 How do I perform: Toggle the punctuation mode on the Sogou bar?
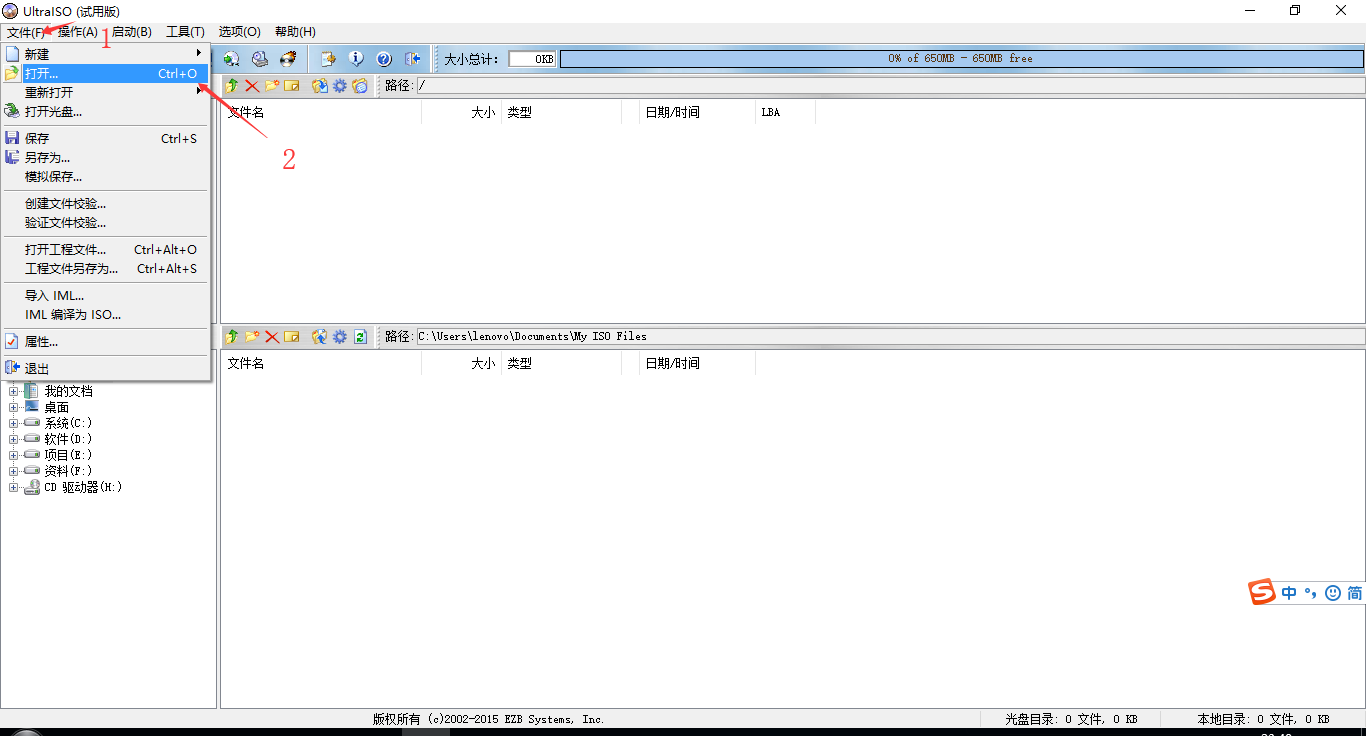point(1310,593)
